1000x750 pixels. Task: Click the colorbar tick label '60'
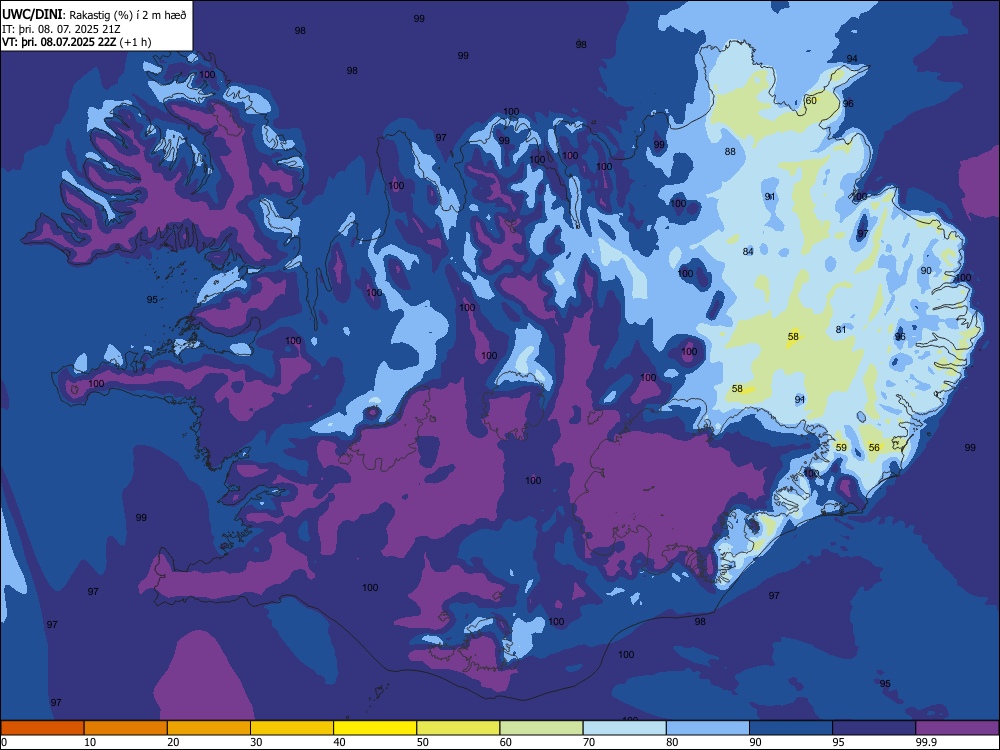[506, 742]
